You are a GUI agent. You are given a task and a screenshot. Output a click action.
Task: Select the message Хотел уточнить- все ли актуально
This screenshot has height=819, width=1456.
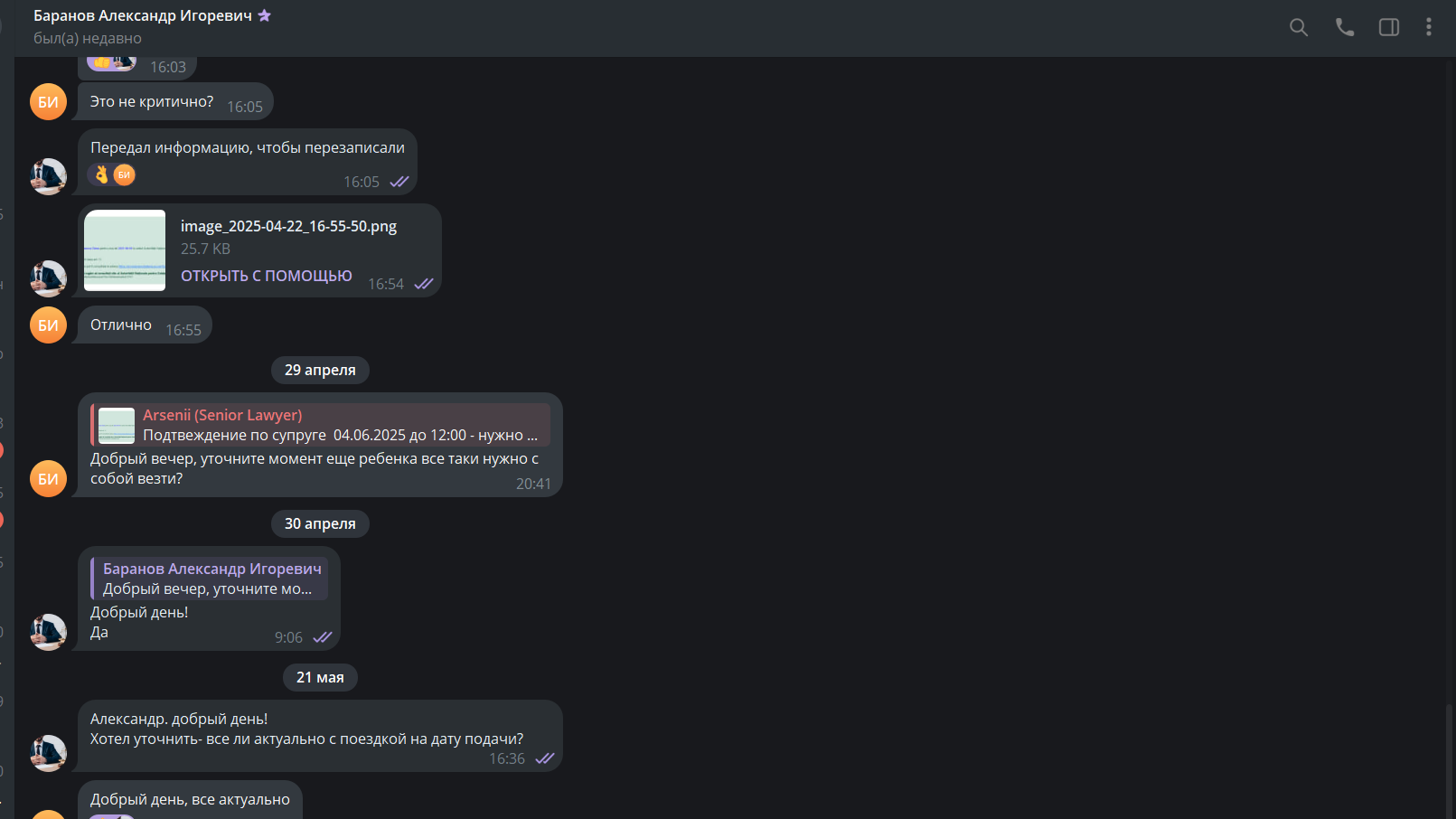(306, 739)
